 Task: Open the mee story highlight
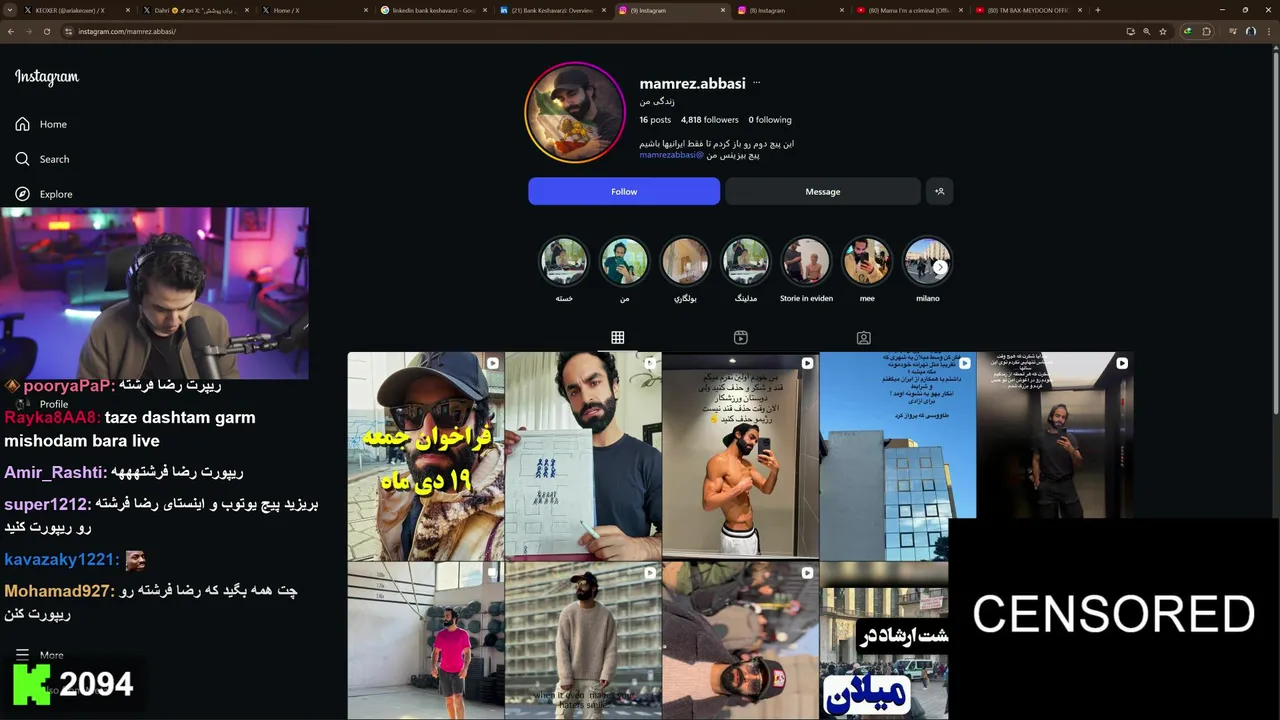tap(867, 270)
